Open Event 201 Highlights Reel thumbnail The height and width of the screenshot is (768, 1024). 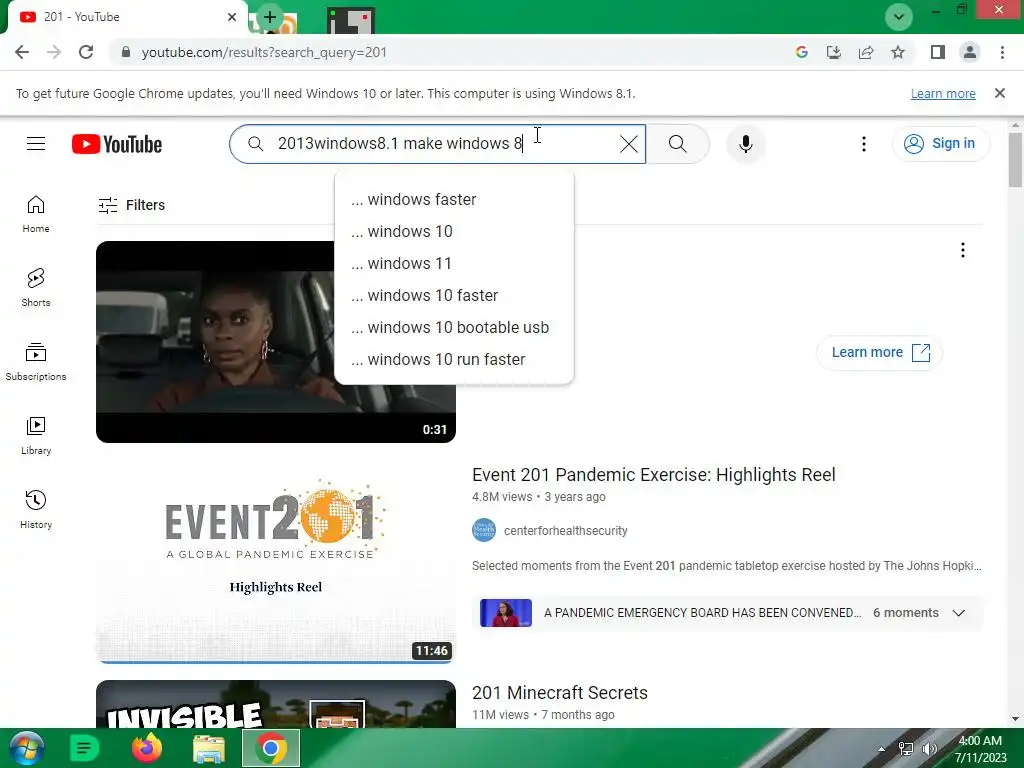point(276,562)
